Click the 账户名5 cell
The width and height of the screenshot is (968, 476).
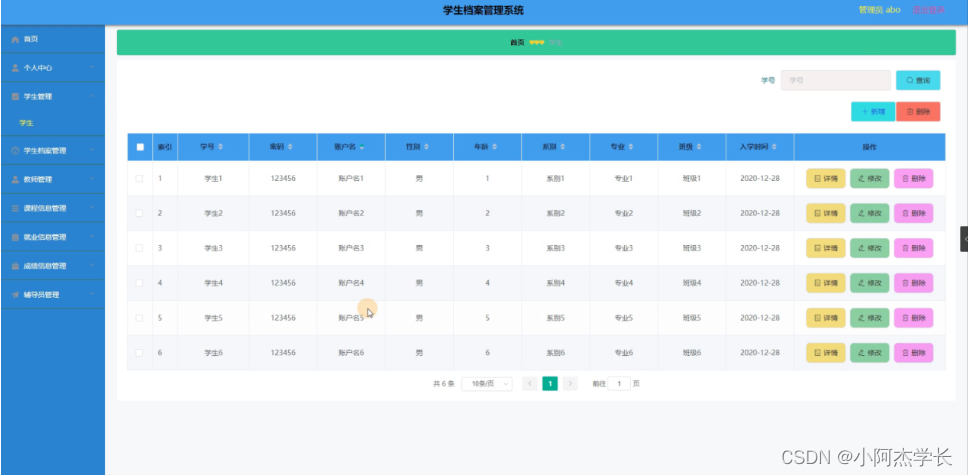pyautogui.click(x=351, y=318)
